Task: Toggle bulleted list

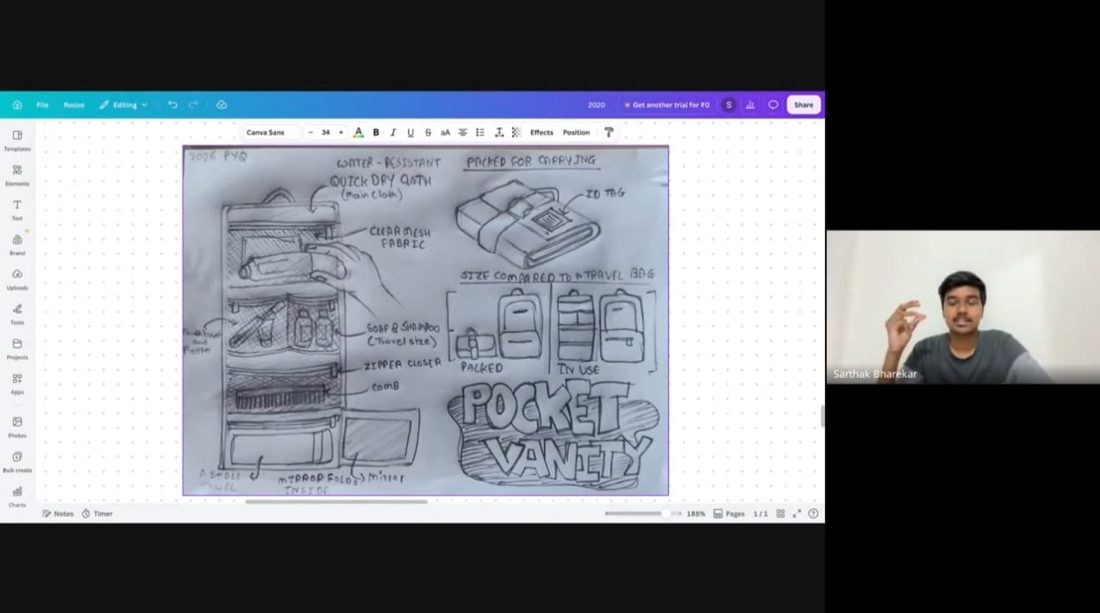Action: (480, 133)
